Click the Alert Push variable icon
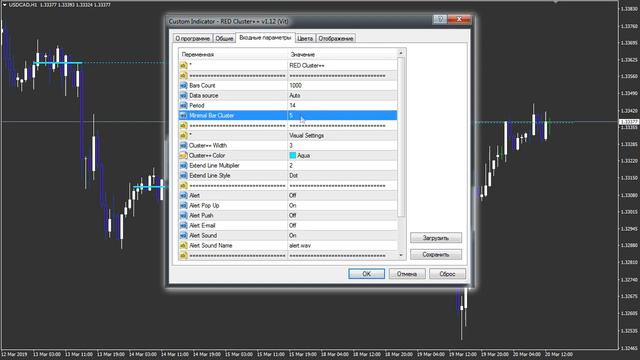The width and height of the screenshot is (640, 360). 183,216
